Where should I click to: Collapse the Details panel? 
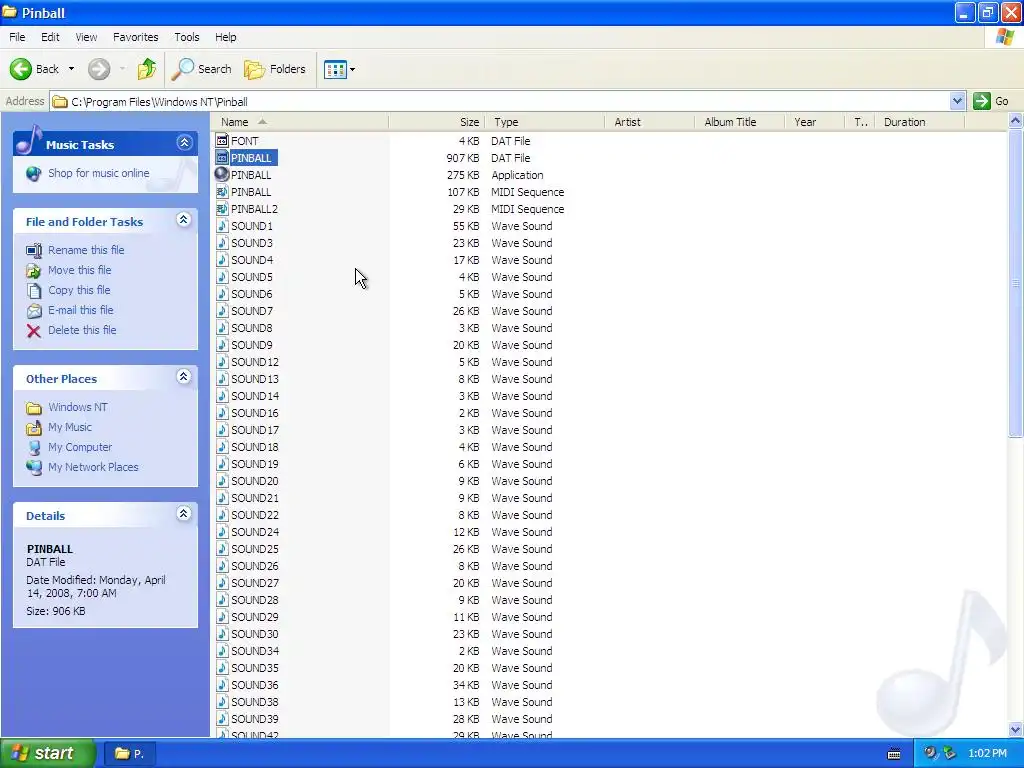[x=184, y=514]
